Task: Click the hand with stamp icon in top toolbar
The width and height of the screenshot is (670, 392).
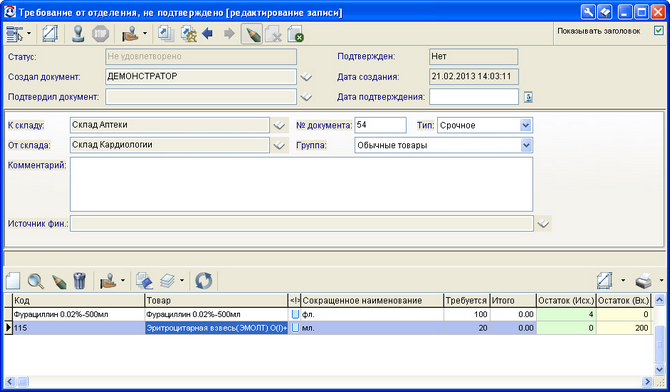Action: [x=130, y=34]
